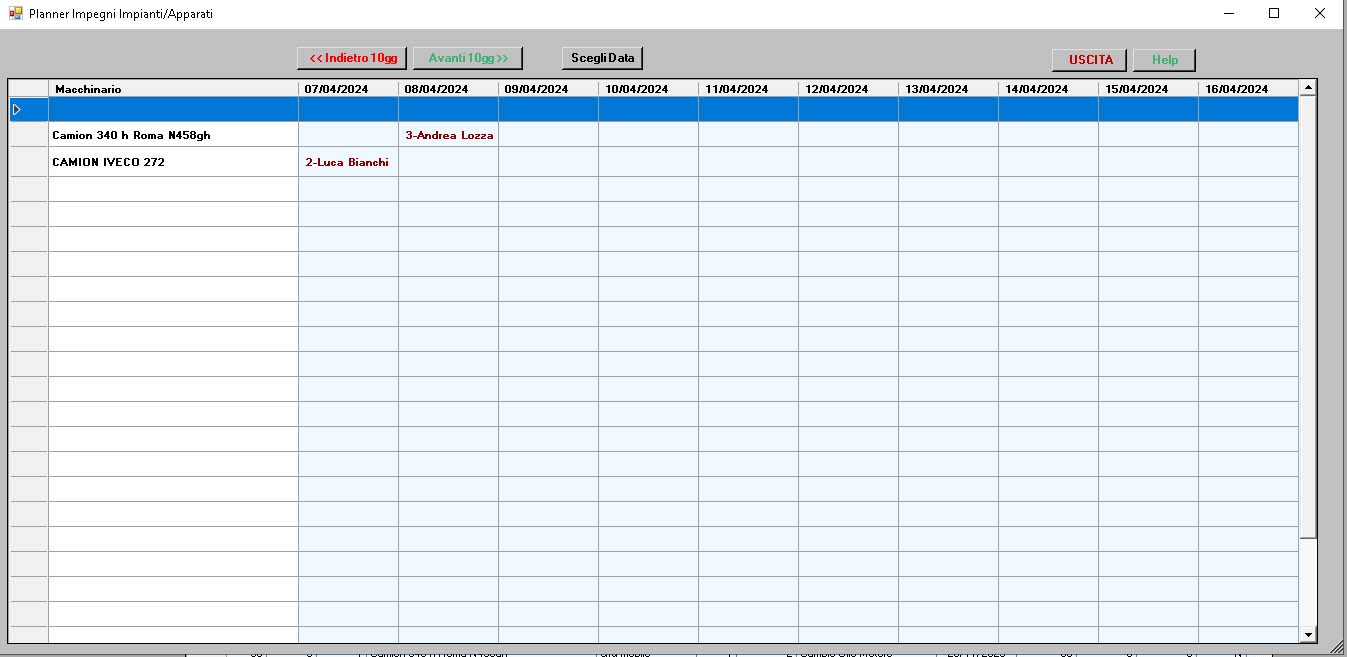
Task: Select the 2-Luca Bianchi appointment cell
Action: coord(348,162)
